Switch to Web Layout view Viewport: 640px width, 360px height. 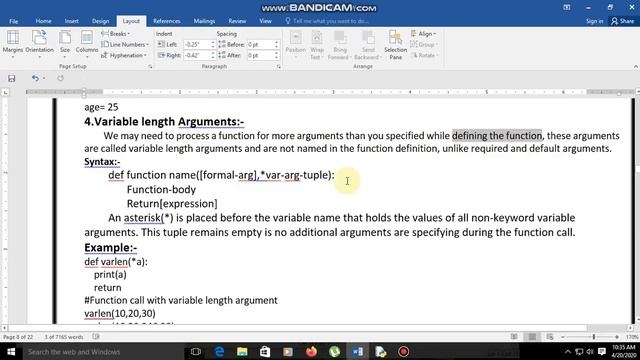[x=550, y=337]
